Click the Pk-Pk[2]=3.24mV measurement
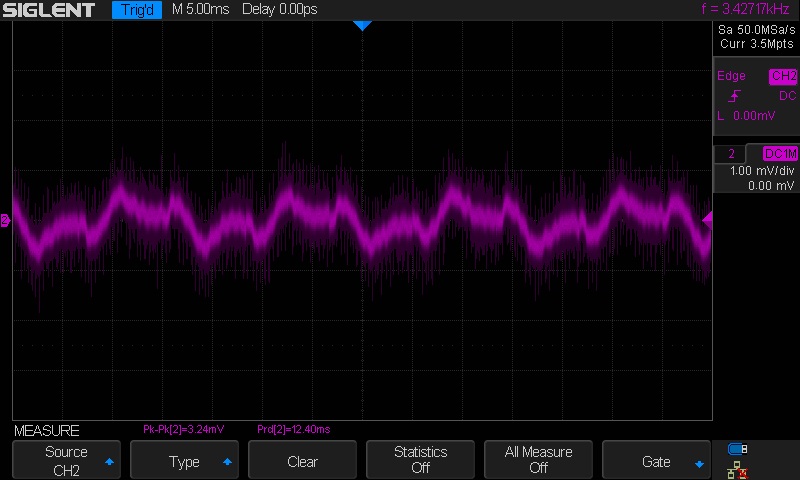The width and height of the screenshot is (800, 480). coord(184,430)
